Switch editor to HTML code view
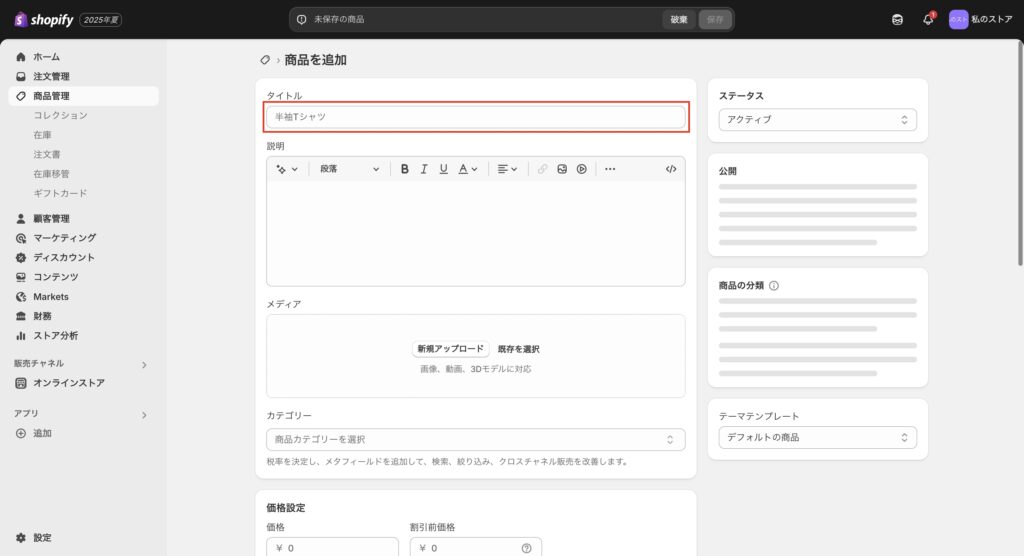The image size is (1024, 556). coord(670,169)
